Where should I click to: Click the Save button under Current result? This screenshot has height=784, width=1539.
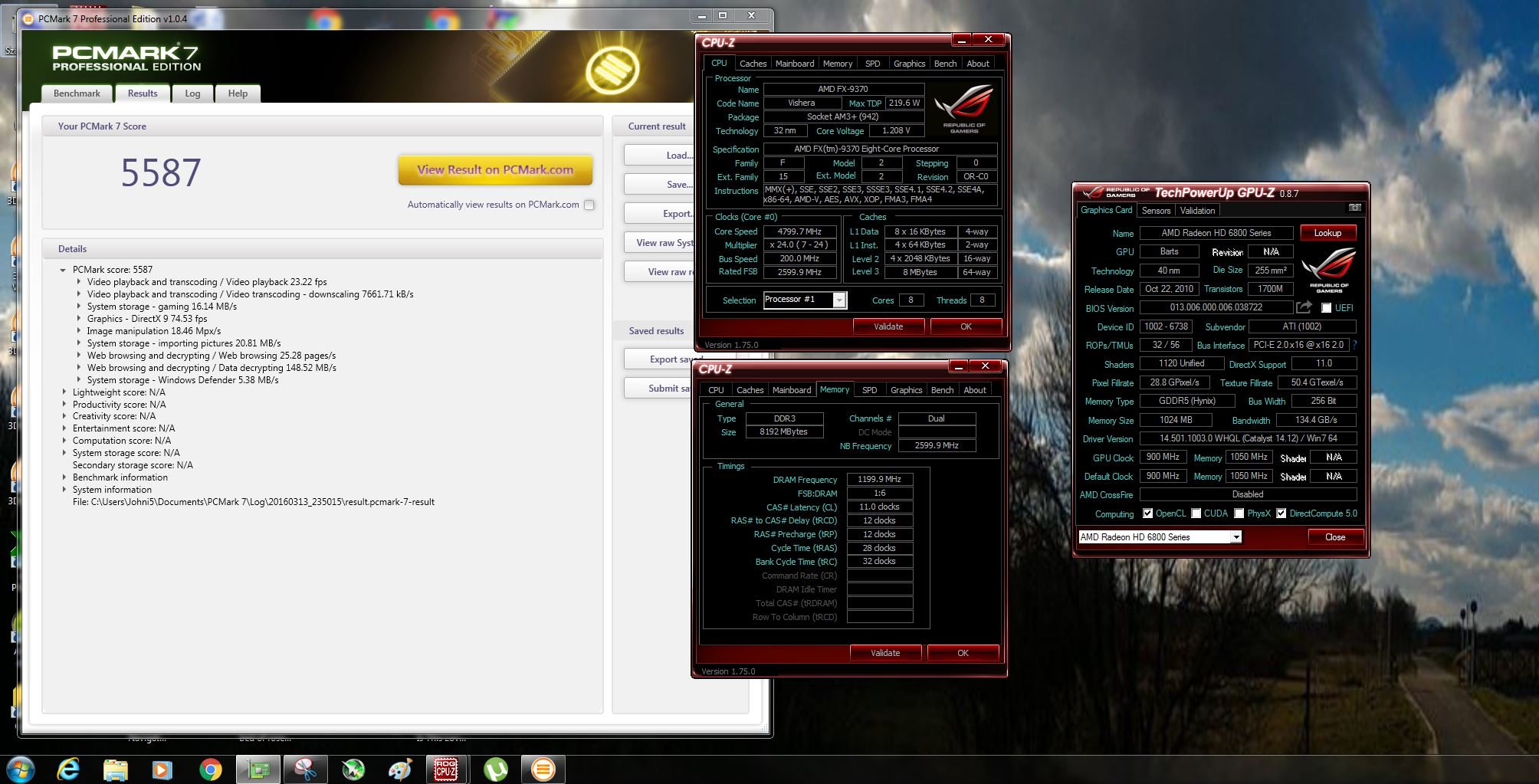coord(659,184)
